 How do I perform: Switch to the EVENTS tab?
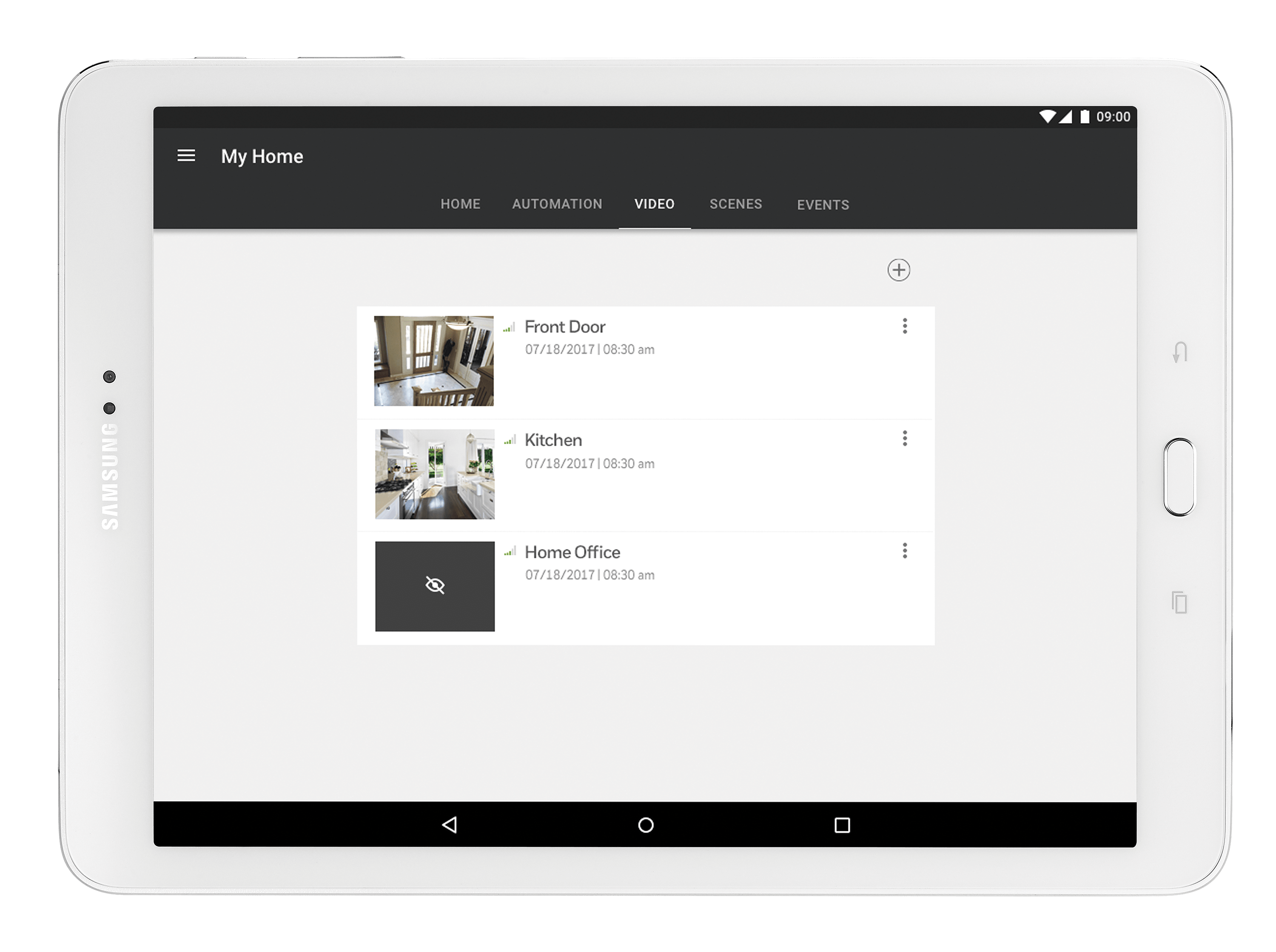[x=823, y=205]
